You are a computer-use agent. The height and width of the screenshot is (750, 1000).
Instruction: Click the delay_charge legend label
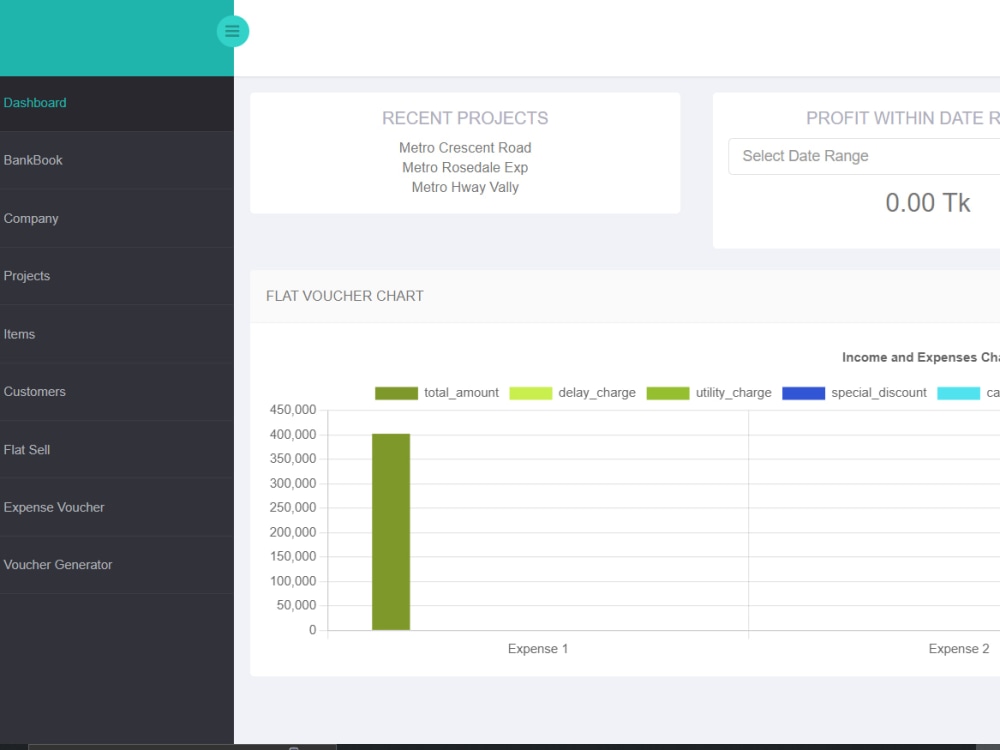(x=597, y=393)
